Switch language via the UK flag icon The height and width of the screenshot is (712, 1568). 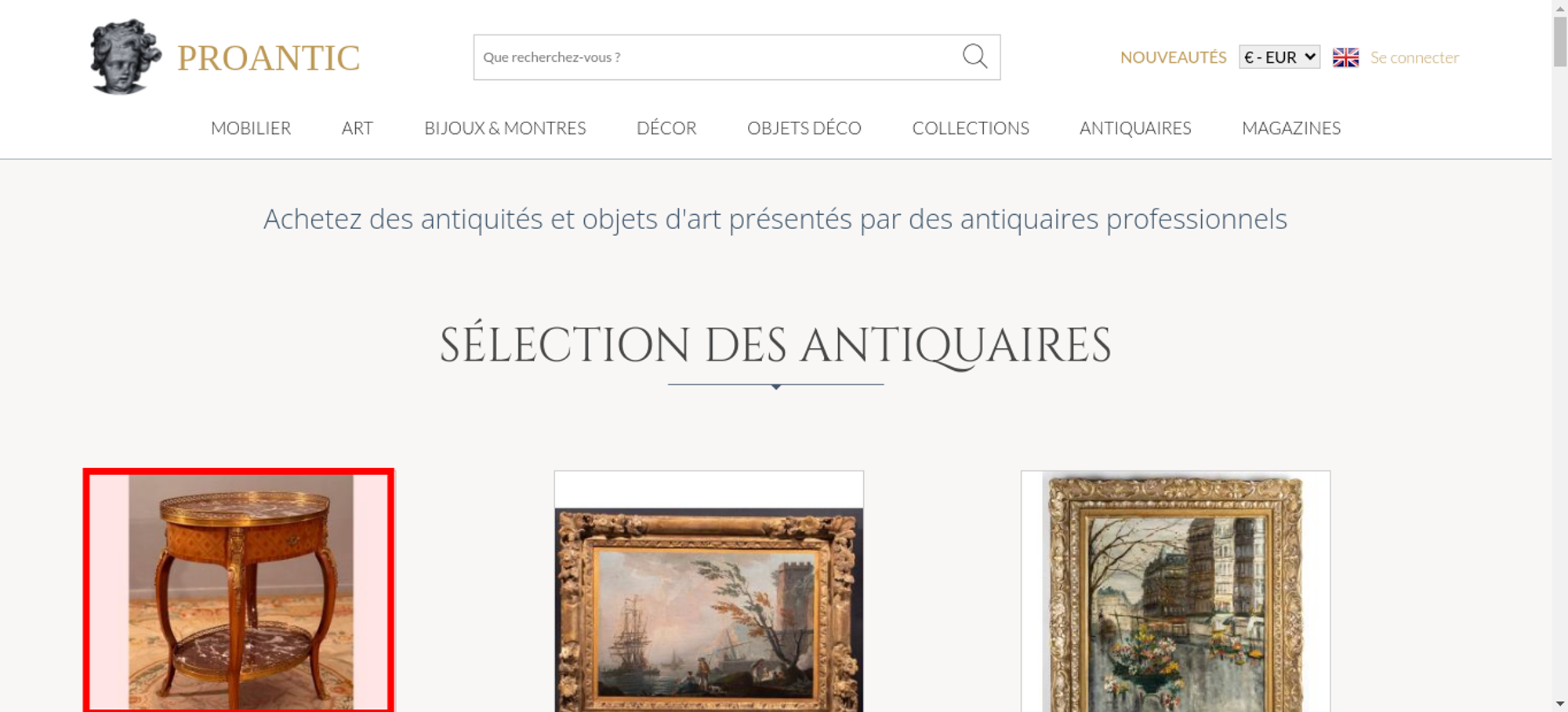tap(1345, 57)
